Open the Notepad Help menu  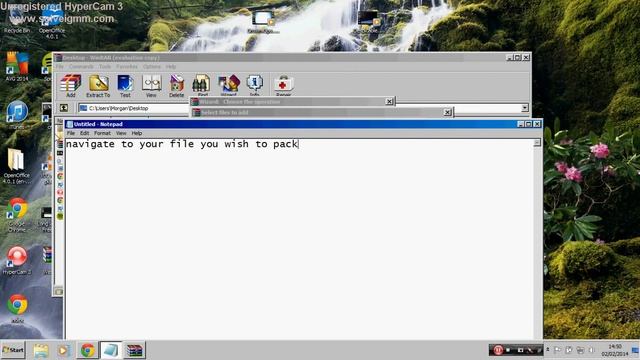137,133
